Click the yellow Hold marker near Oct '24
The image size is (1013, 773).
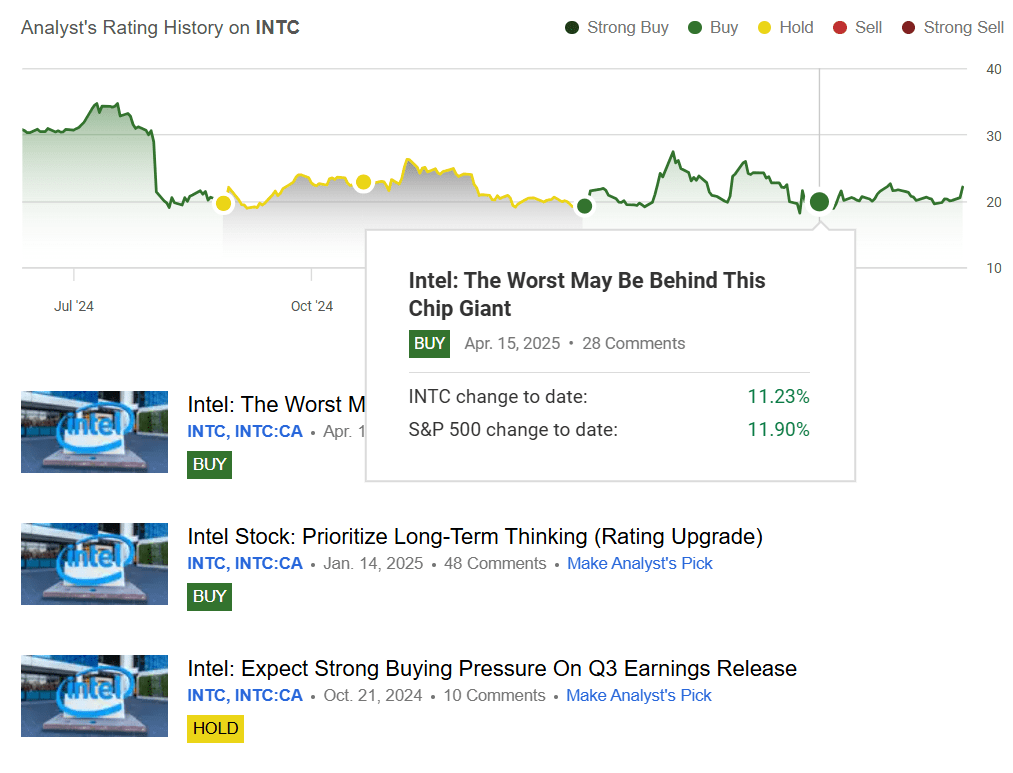click(x=362, y=183)
